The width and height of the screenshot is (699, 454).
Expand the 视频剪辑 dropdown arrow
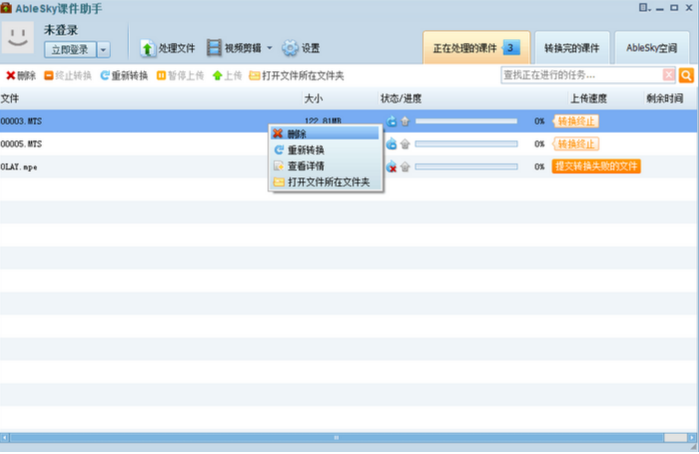click(269, 48)
